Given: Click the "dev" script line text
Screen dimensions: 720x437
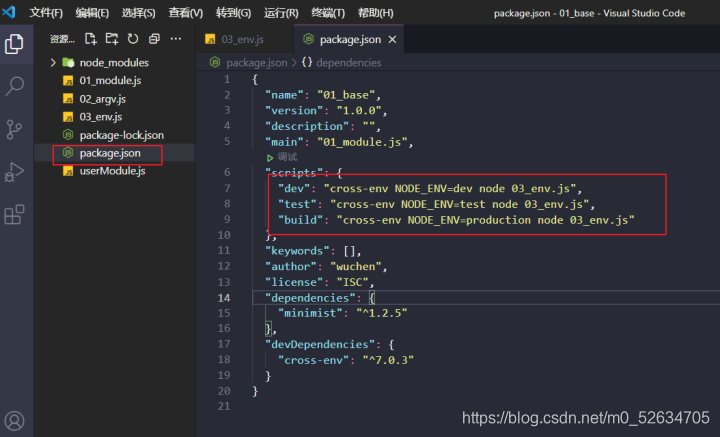Looking at the screenshot, I should (430, 189).
